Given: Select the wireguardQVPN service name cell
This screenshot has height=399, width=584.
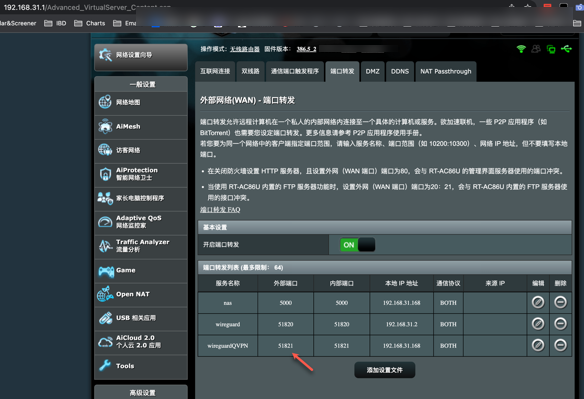Looking at the screenshot, I should (x=228, y=346).
